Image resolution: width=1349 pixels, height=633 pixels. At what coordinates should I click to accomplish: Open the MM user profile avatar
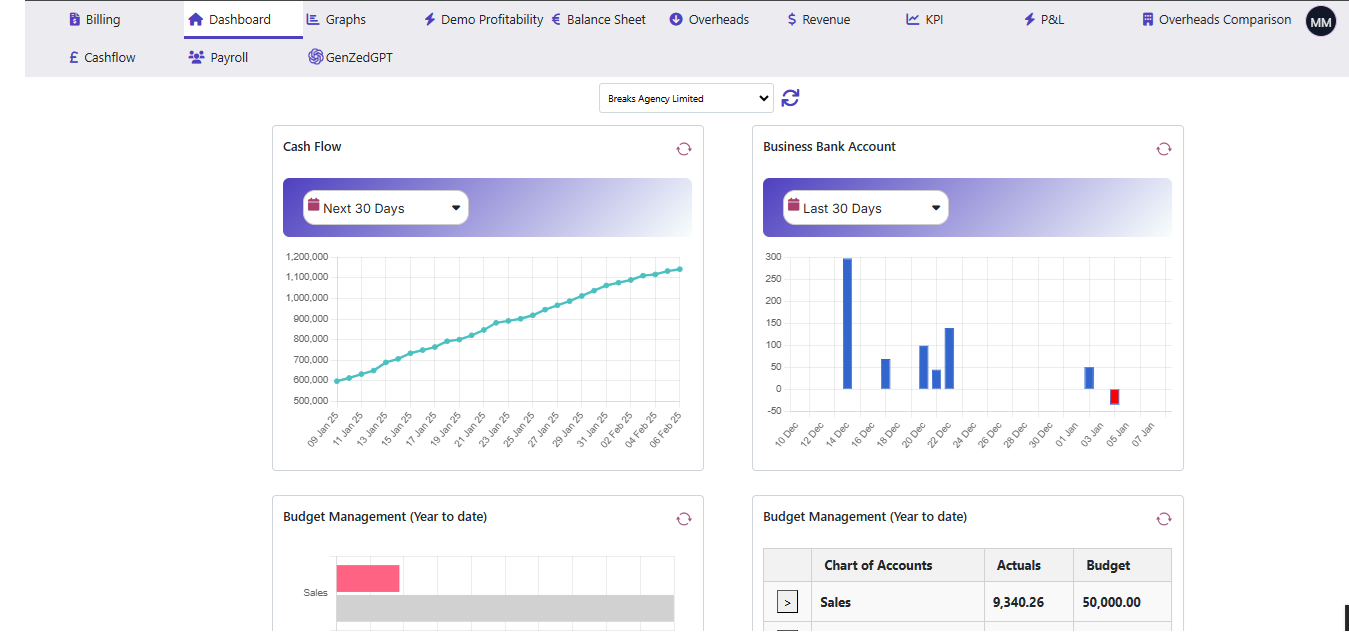click(1320, 21)
